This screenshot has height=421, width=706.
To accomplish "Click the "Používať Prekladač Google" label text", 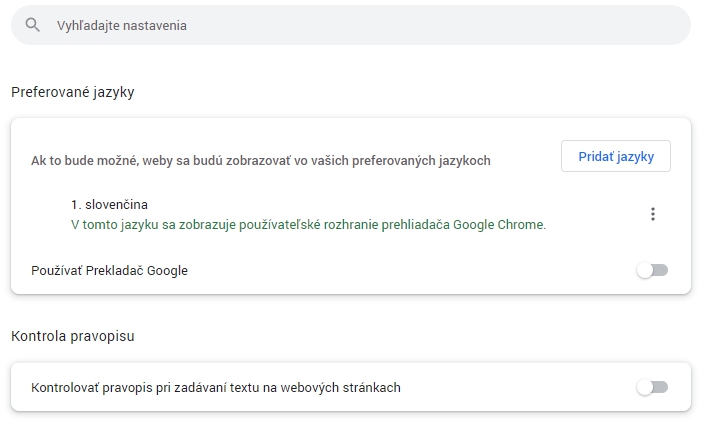I will pos(109,270).
